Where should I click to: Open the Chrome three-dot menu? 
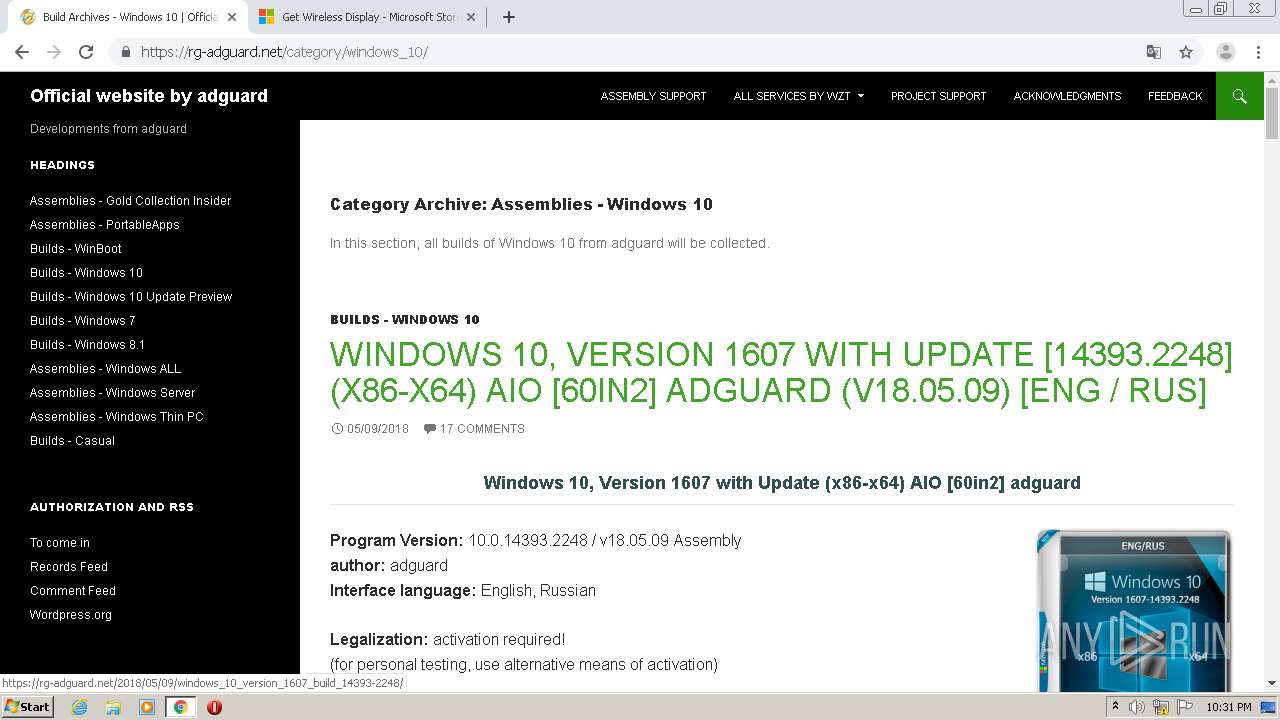click(1257, 52)
